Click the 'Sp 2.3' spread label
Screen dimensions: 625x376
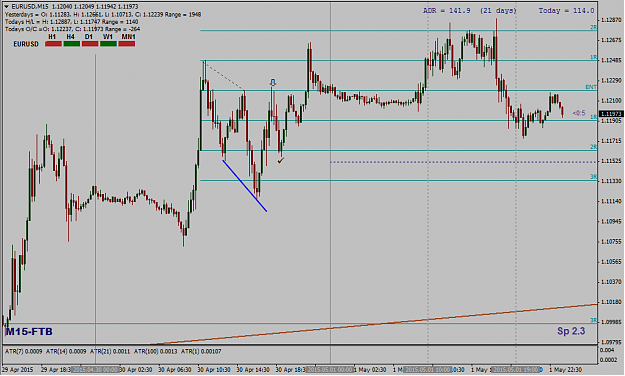[x=571, y=331]
